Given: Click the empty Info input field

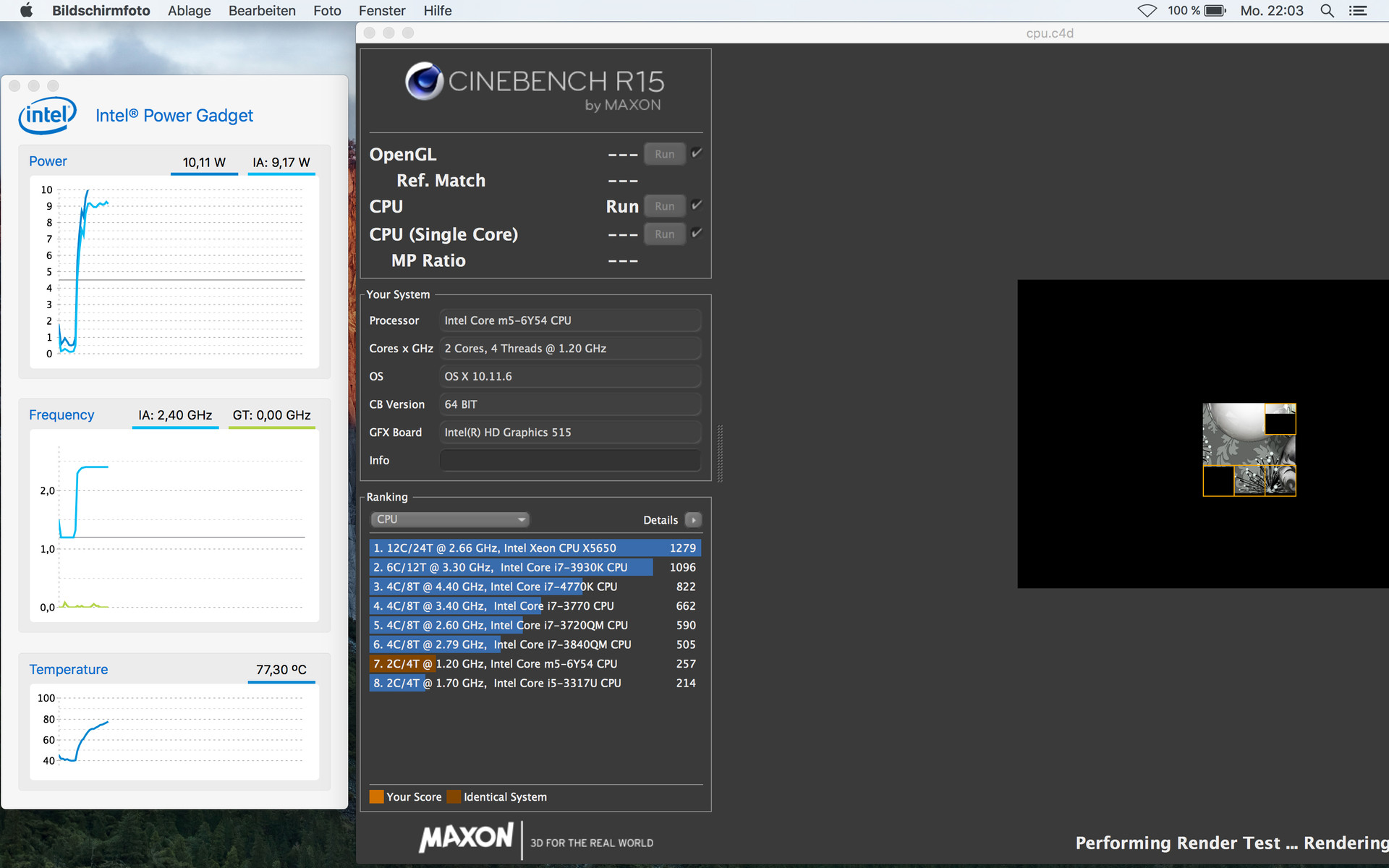Looking at the screenshot, I should point(569,460).
